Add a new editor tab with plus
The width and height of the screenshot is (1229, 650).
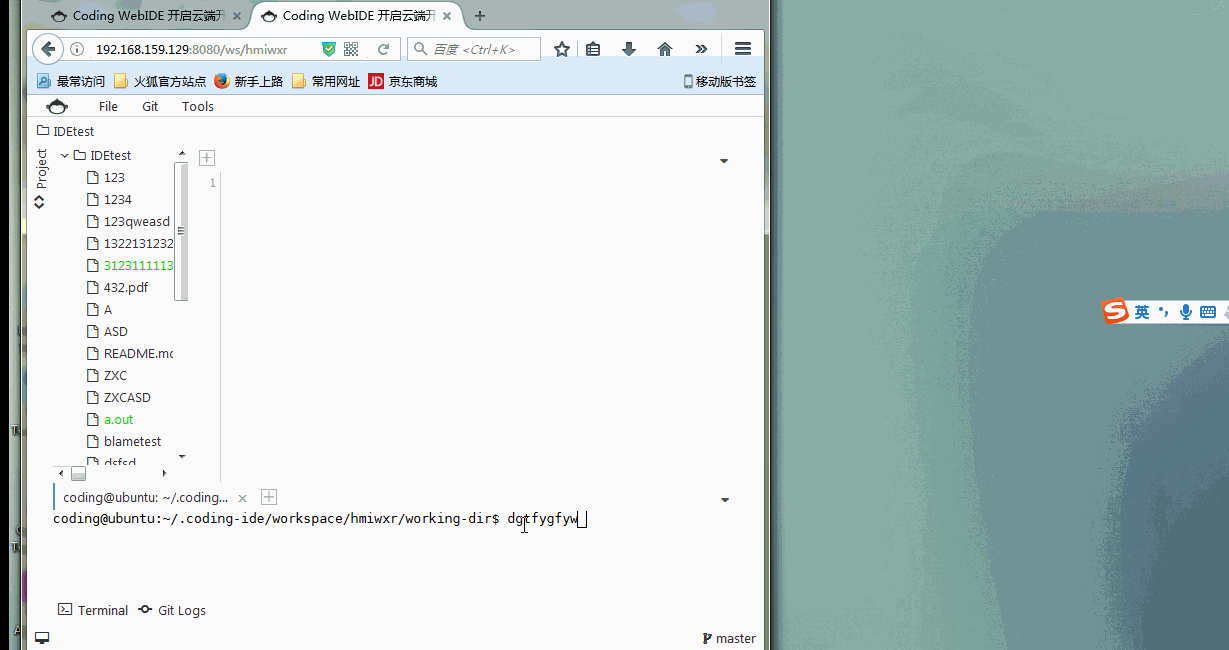207,157
